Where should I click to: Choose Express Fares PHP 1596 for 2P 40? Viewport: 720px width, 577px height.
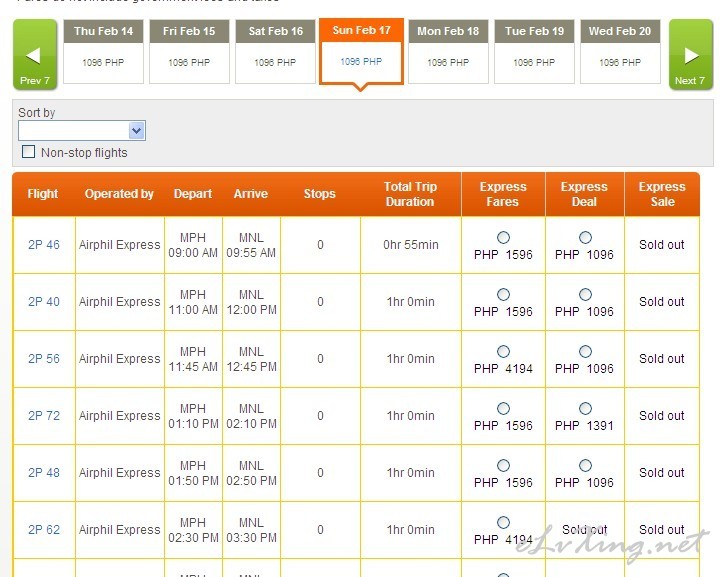pos(503,294)
